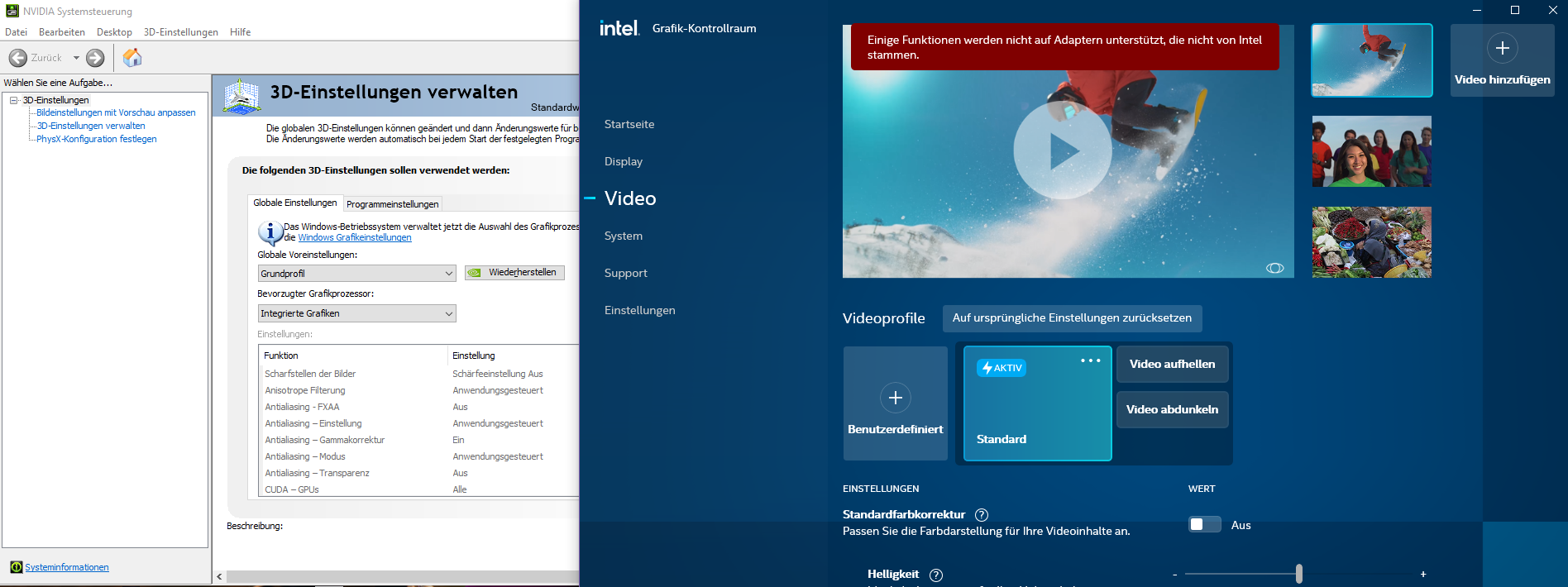The height and width of the screenshot is (587, 1568).
Task: Select the Video section in Intel sidebar
Action: click(630, 198)
